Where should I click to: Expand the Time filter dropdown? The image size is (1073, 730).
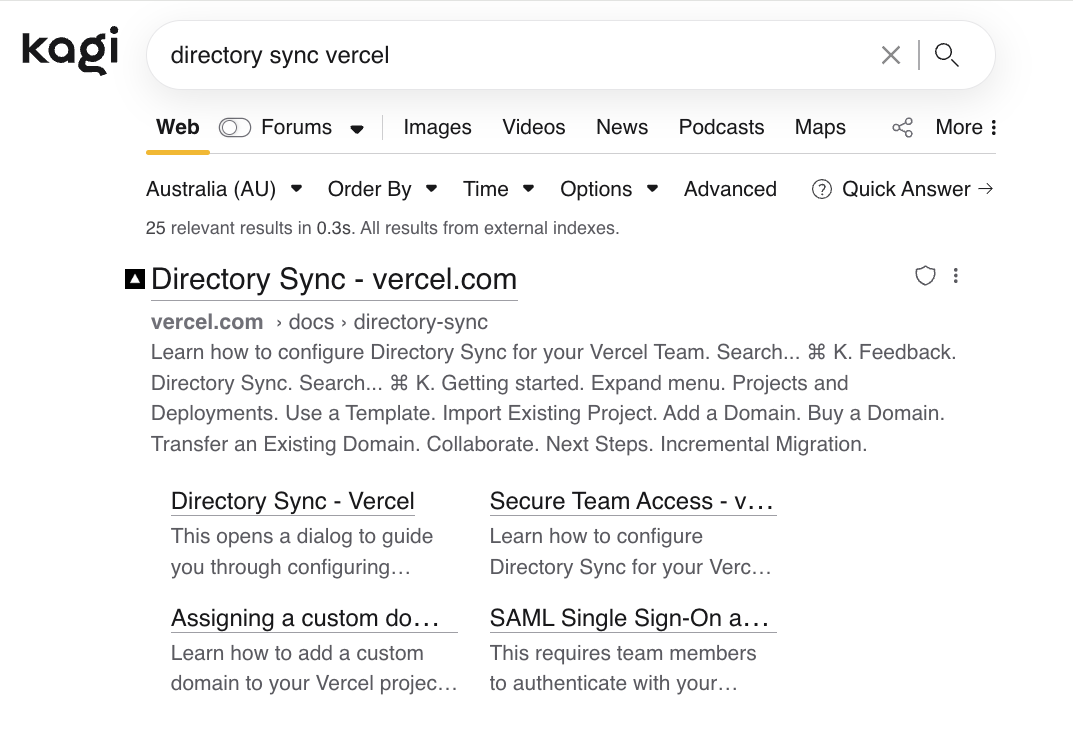point(498,189)
